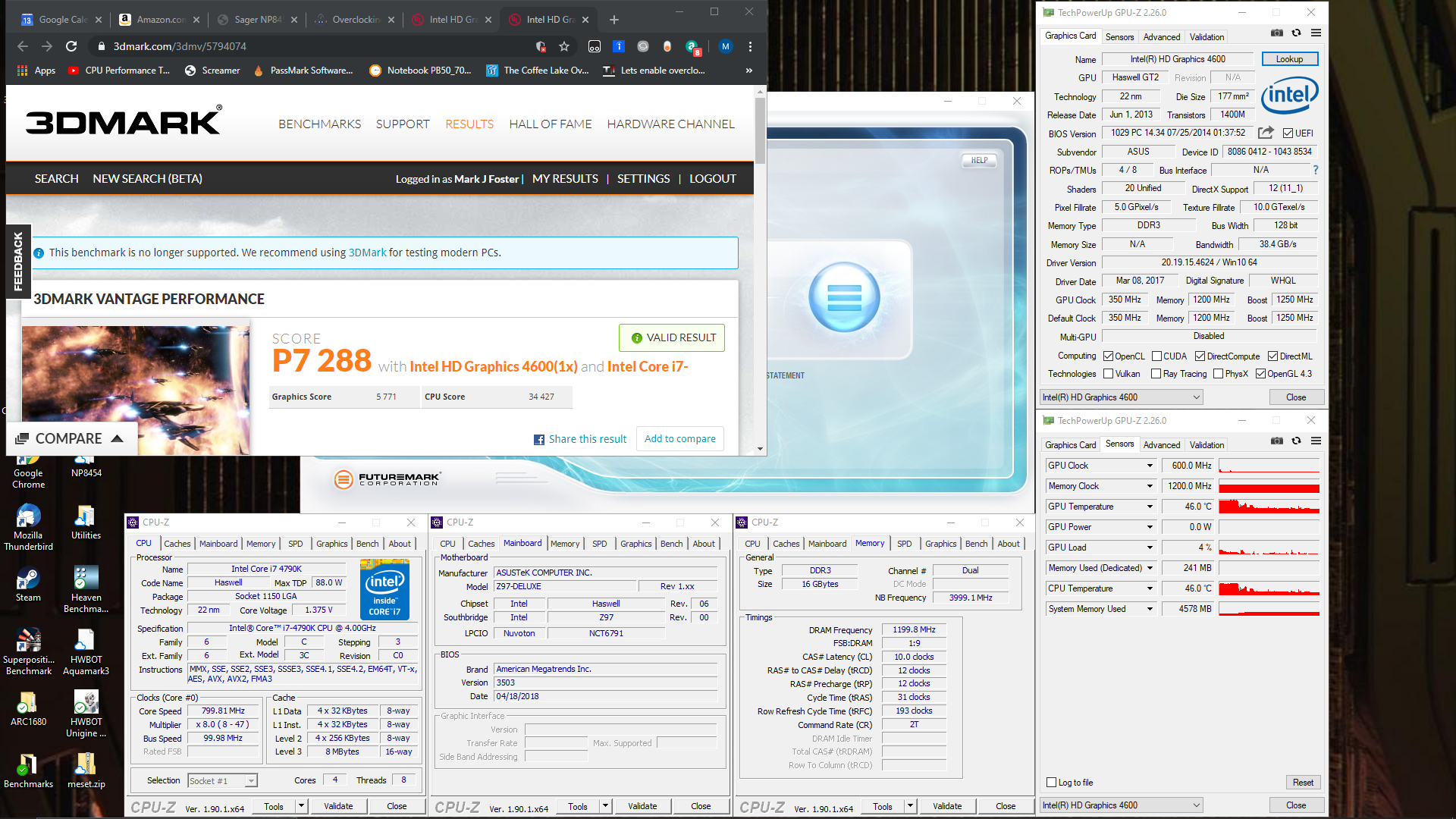Open the Caches tab in the first CPU-Z window

[177, 544]
